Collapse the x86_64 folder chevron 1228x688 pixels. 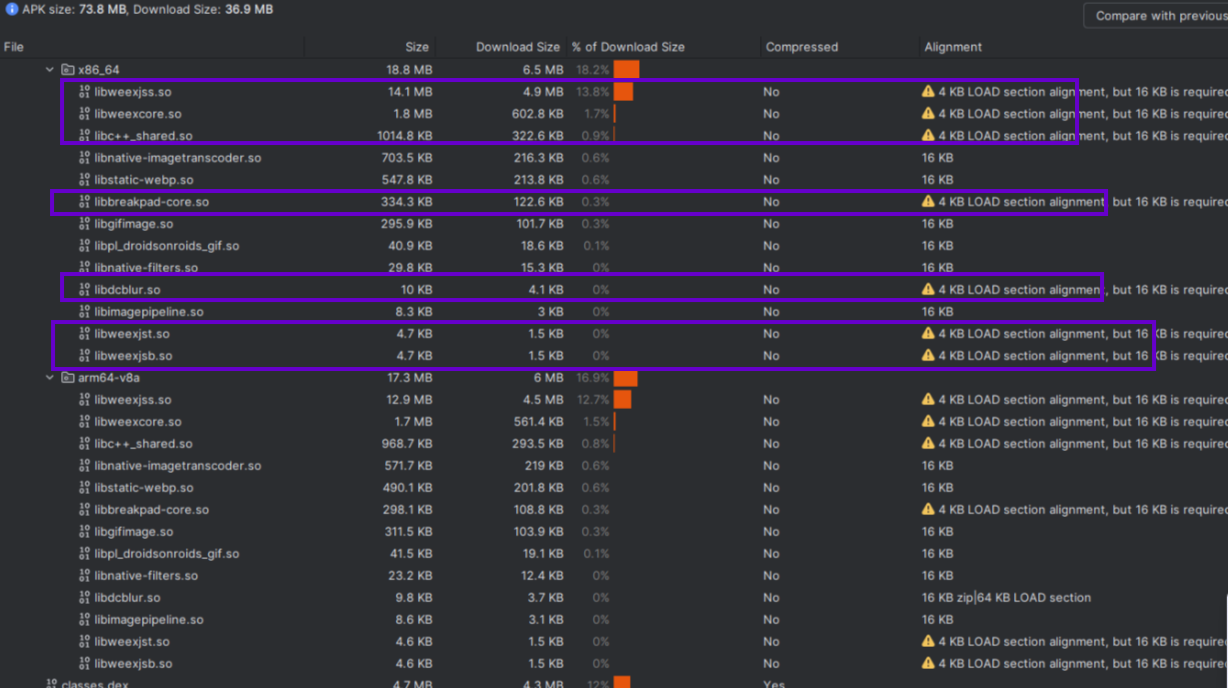(49, 70)
